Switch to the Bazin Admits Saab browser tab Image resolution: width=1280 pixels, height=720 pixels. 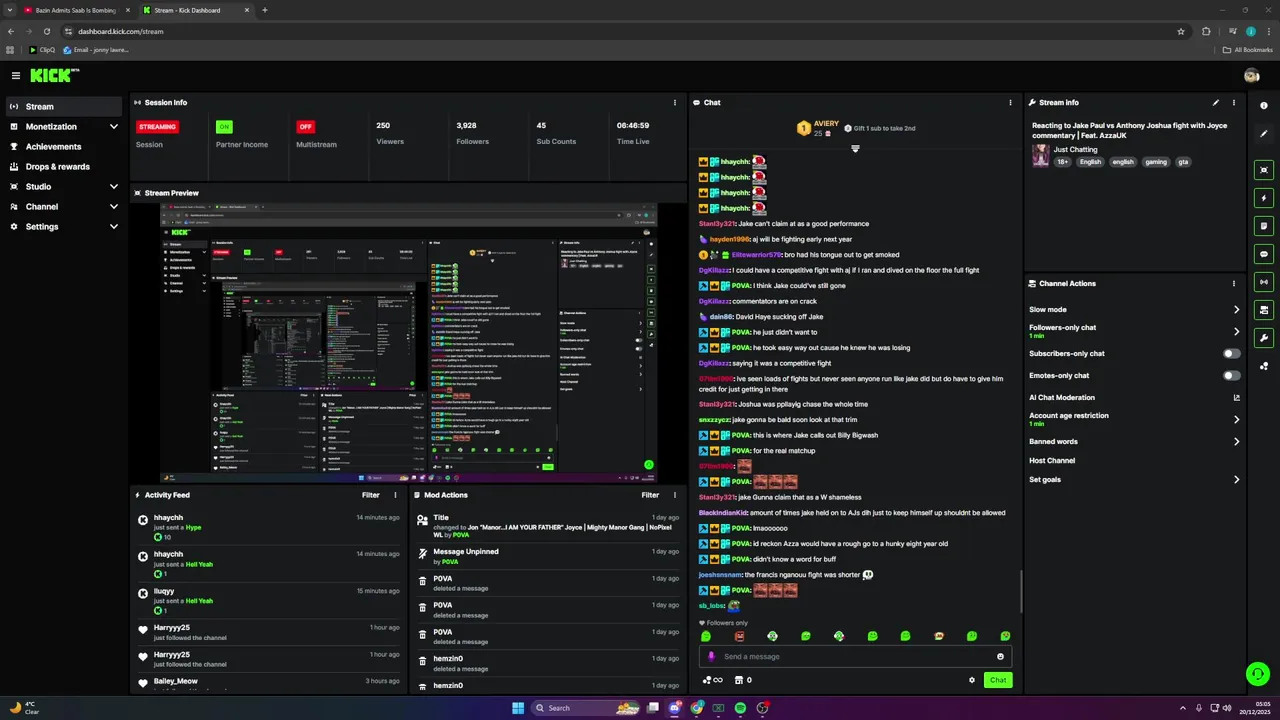(x=75, y=10)
